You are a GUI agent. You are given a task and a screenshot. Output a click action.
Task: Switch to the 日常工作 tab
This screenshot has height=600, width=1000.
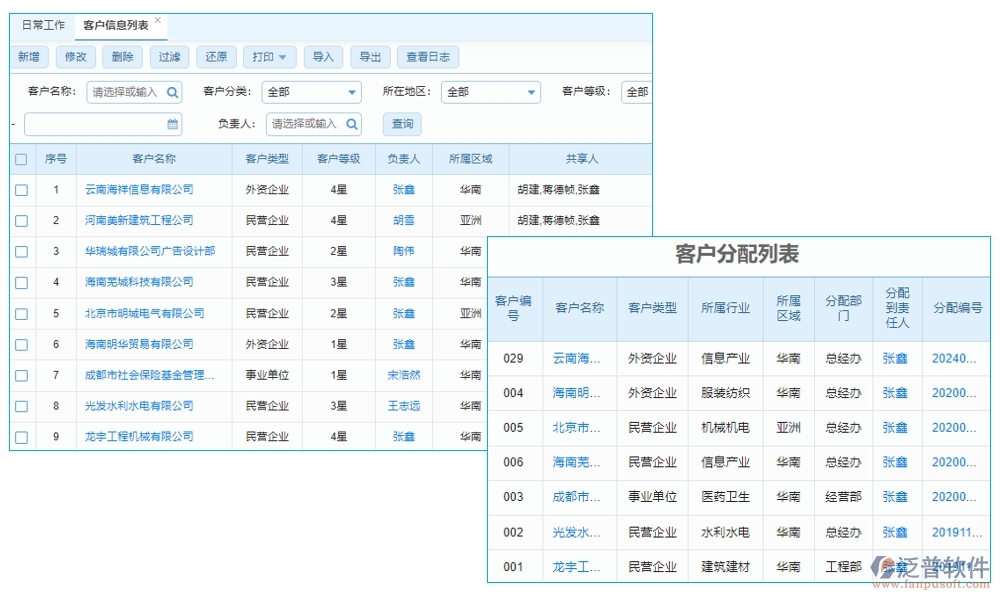click(x=43, y=25)
